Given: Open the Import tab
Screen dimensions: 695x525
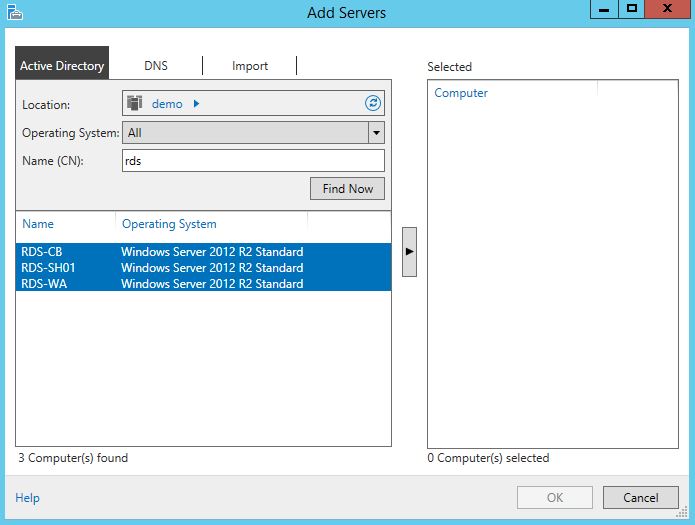Looking at the screenshot, I should pos(250,66).
